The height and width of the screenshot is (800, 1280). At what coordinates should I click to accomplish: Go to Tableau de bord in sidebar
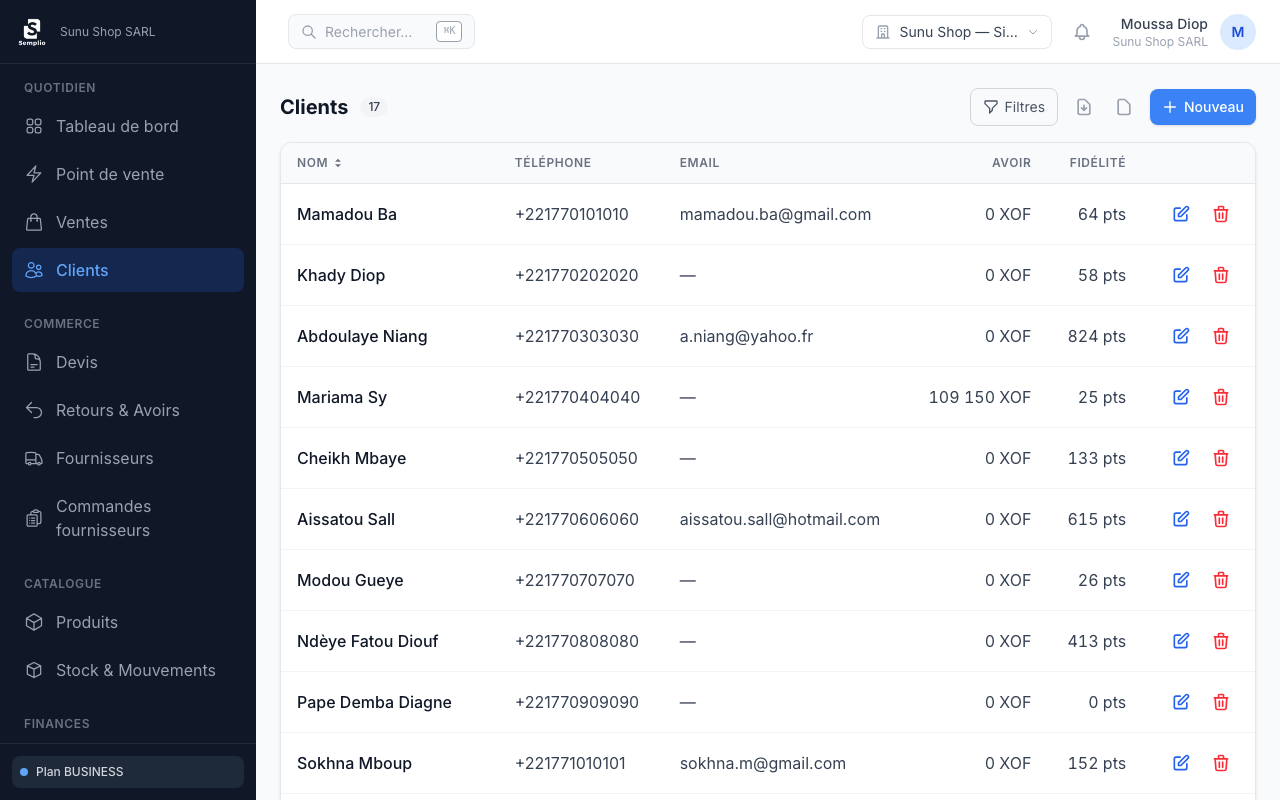tap(117, 126)
